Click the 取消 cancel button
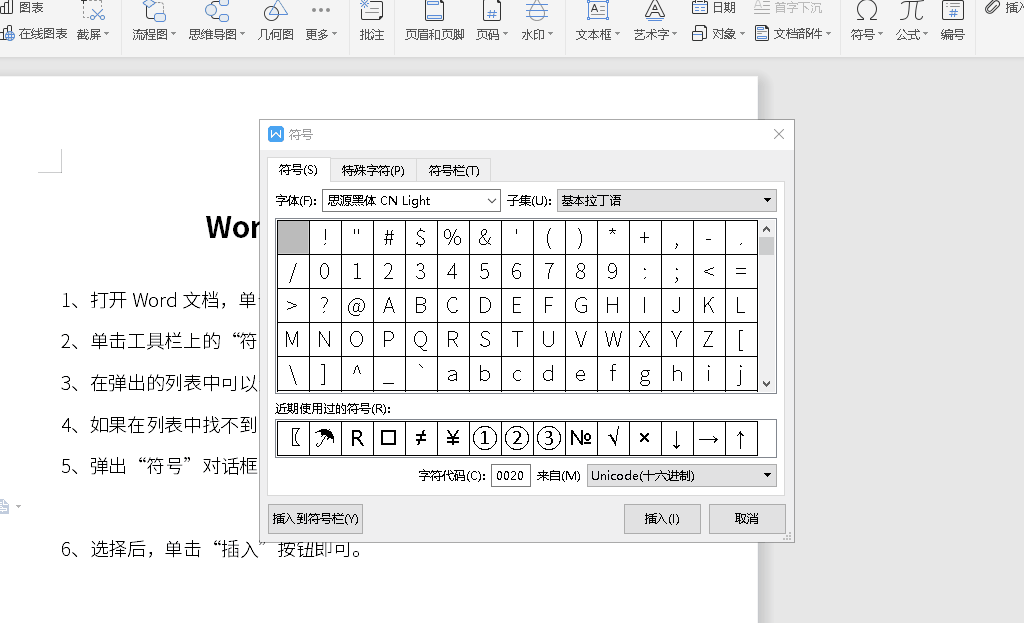 click(747, 519)
